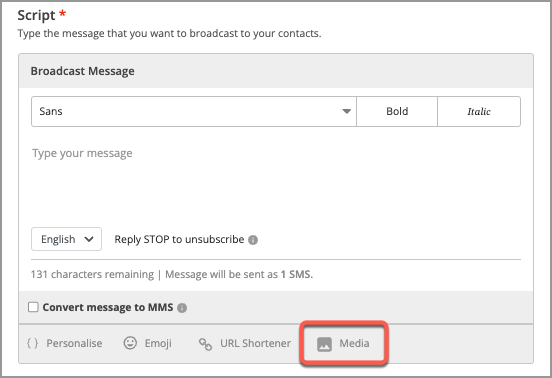Click the Emoji label
Screen dimensions: 552x378
(x=158, y=343)
